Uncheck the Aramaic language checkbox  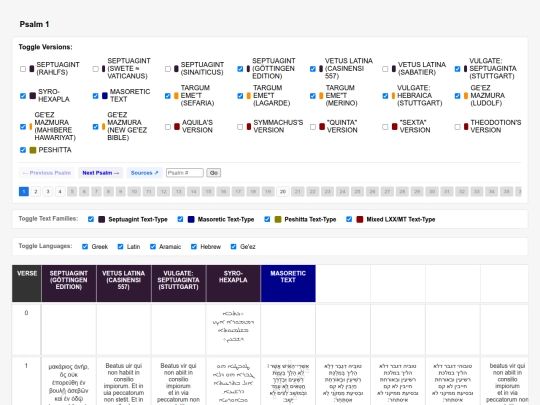(153, 247)
